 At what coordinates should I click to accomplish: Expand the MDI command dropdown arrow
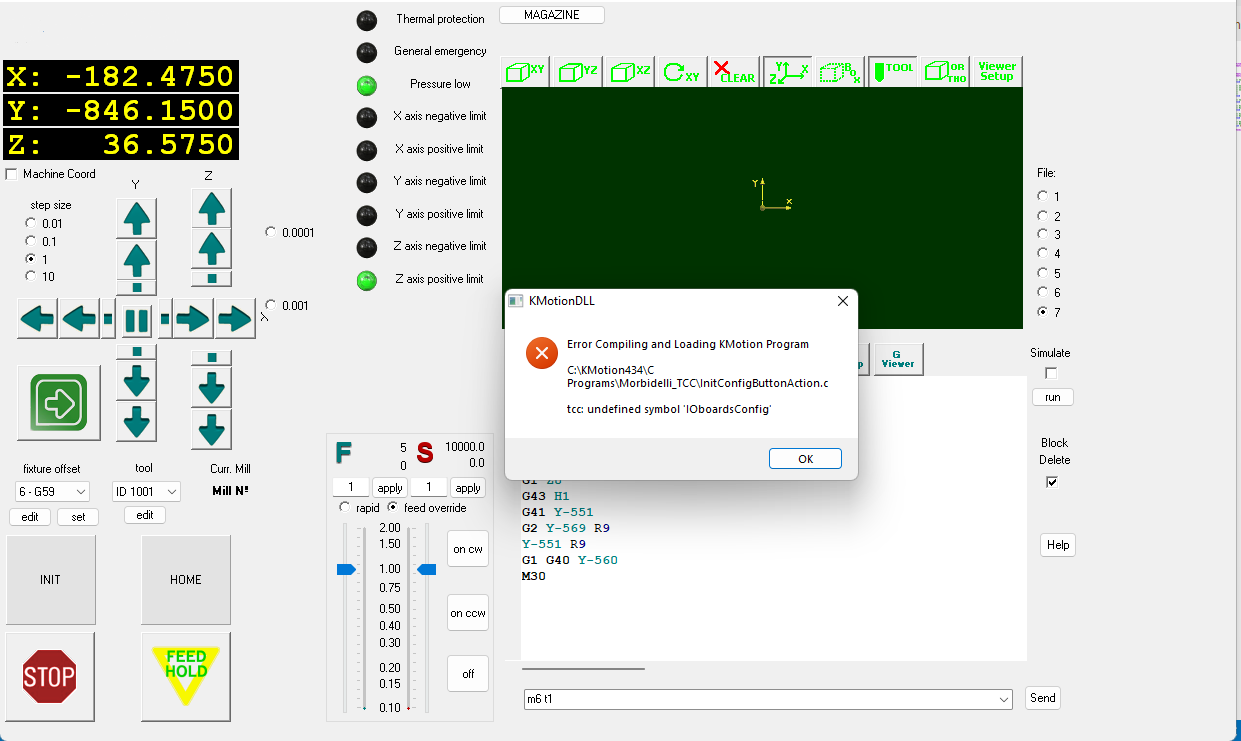1004,699
